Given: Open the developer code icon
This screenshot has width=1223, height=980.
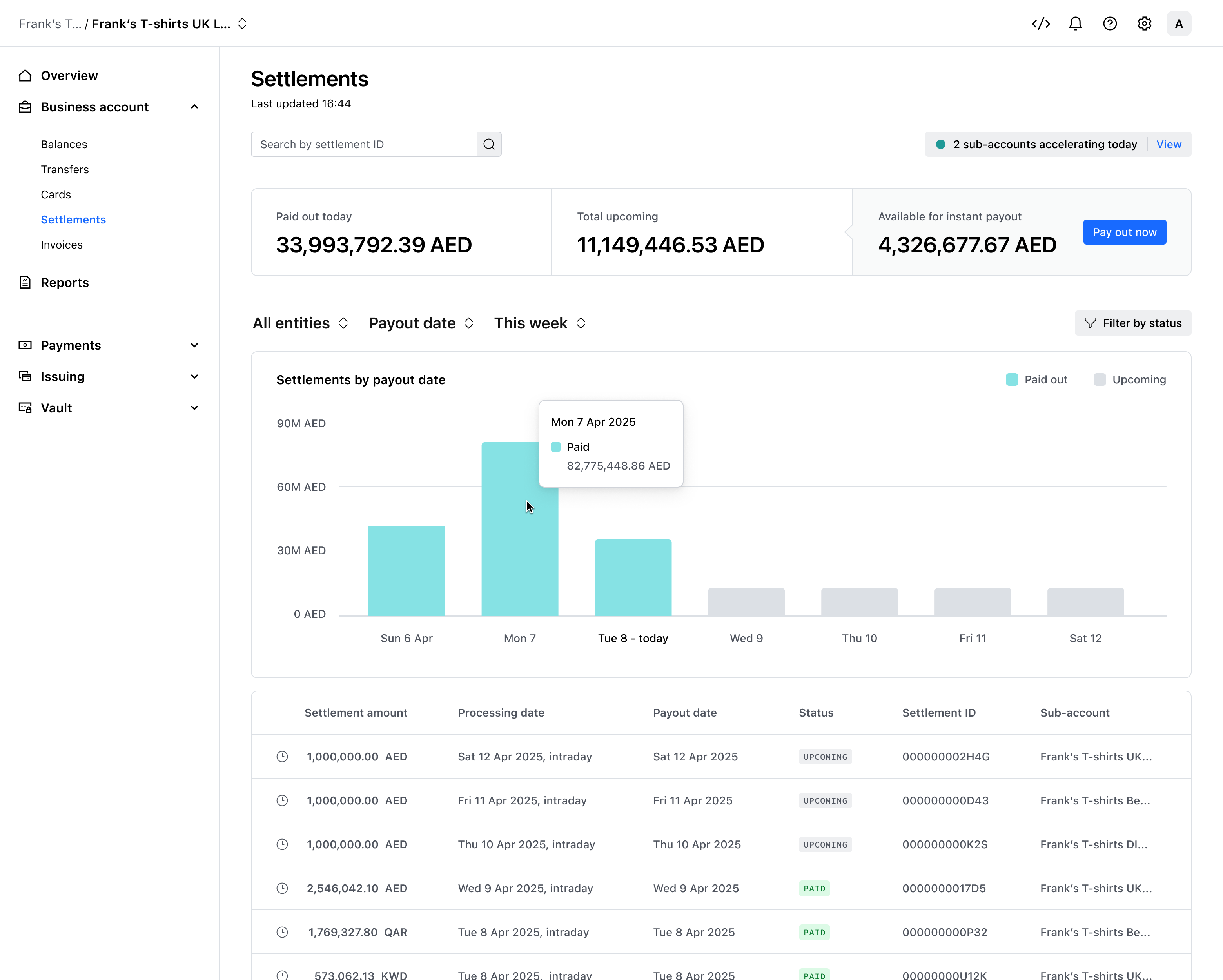Looking at the screenshot, I should [1041, 24].
